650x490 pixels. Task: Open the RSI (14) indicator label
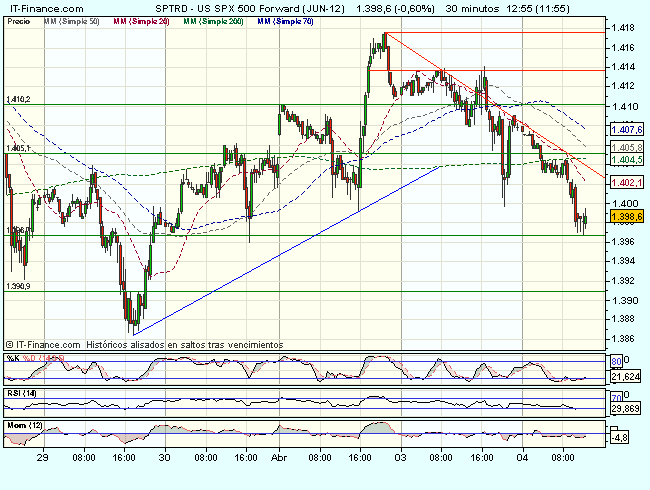pyautogui.click(x=22, y=392)
